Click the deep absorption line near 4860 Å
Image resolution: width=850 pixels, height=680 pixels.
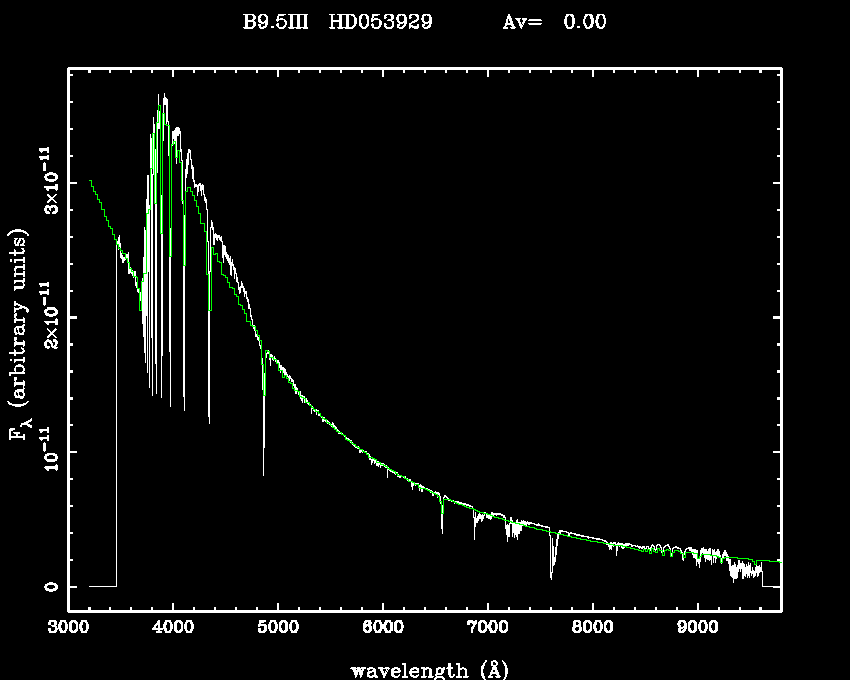(263, 440)
